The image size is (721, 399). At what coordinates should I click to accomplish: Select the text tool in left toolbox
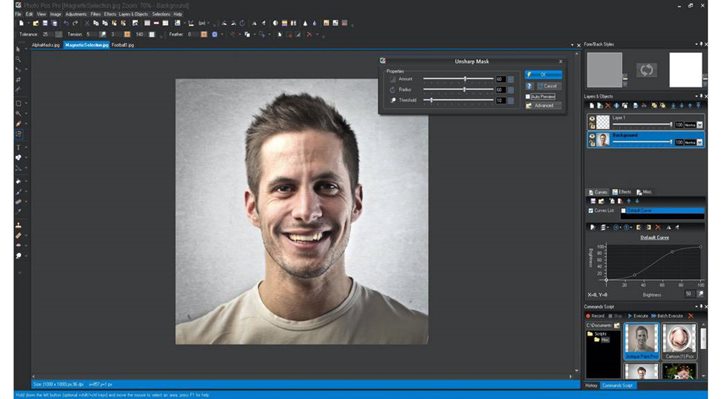tap(18, 147)
